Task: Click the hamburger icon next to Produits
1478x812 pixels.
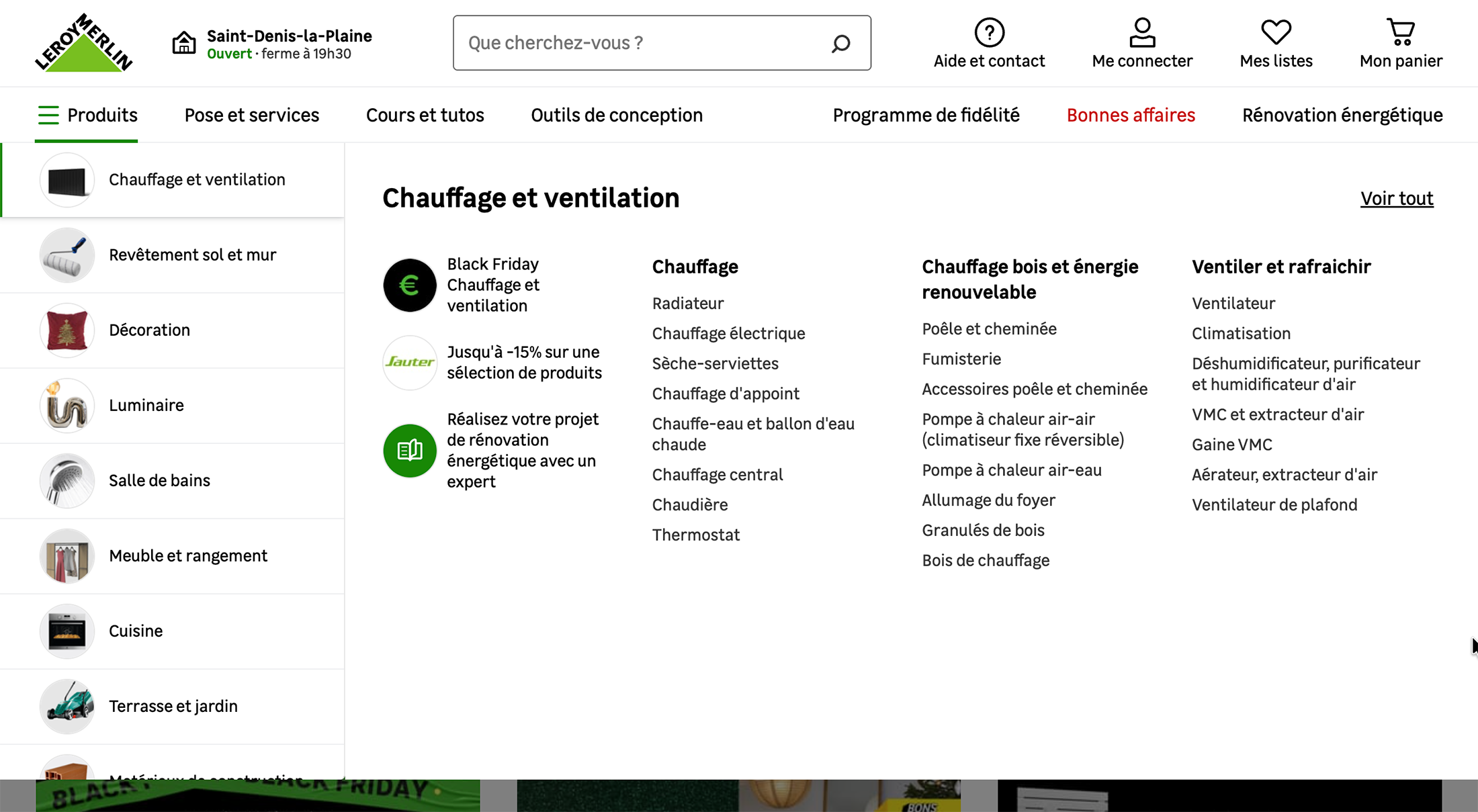Action: [48, 114]
